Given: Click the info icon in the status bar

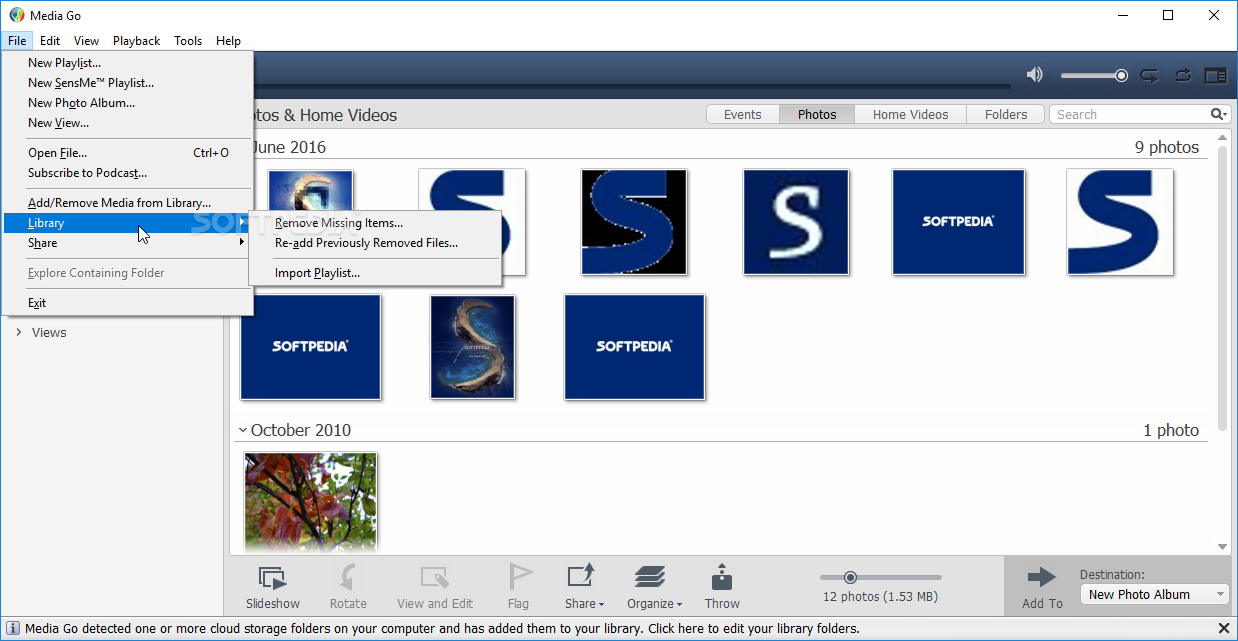Looking at the screenshot, I should (x=12, y=628).
